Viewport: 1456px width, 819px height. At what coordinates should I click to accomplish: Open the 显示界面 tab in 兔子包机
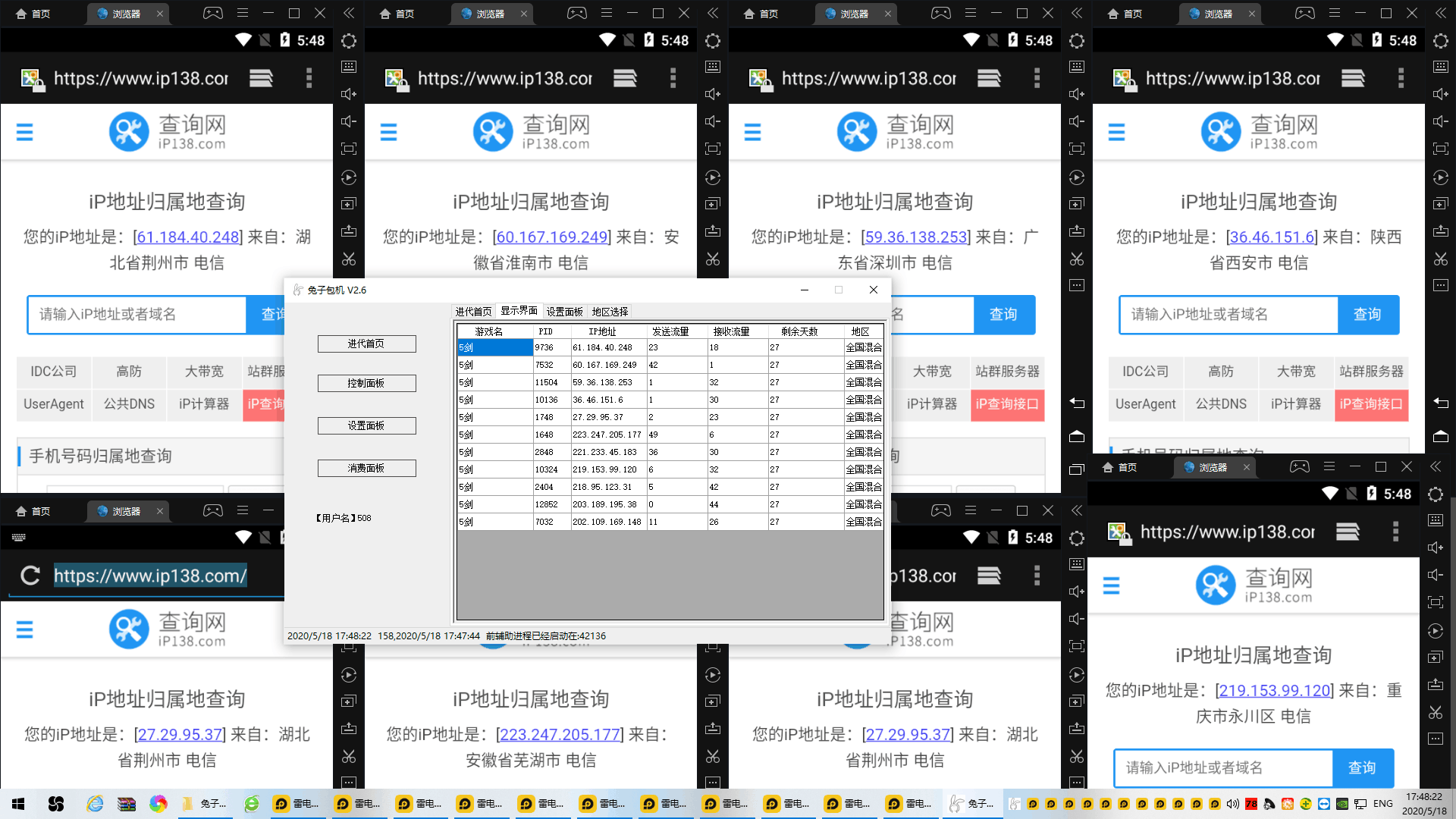coord(519,311)
